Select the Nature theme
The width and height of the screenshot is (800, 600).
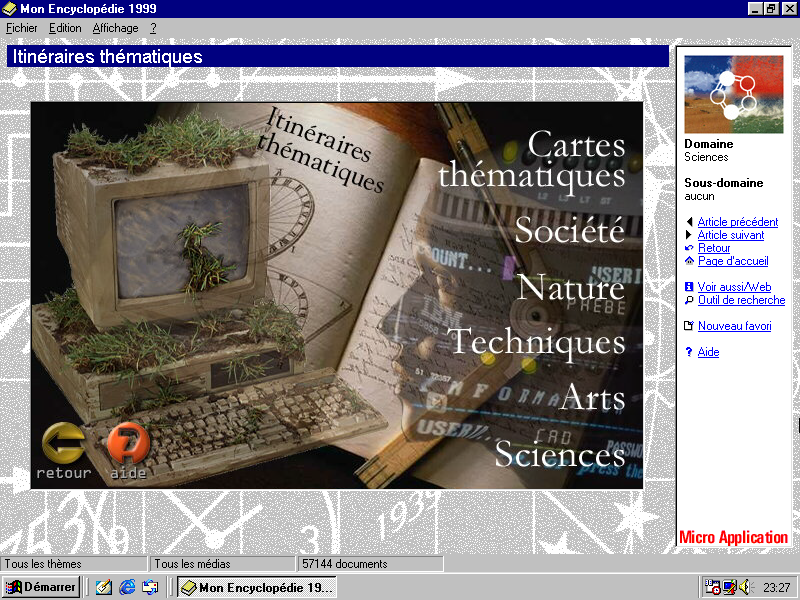[571, 288]
